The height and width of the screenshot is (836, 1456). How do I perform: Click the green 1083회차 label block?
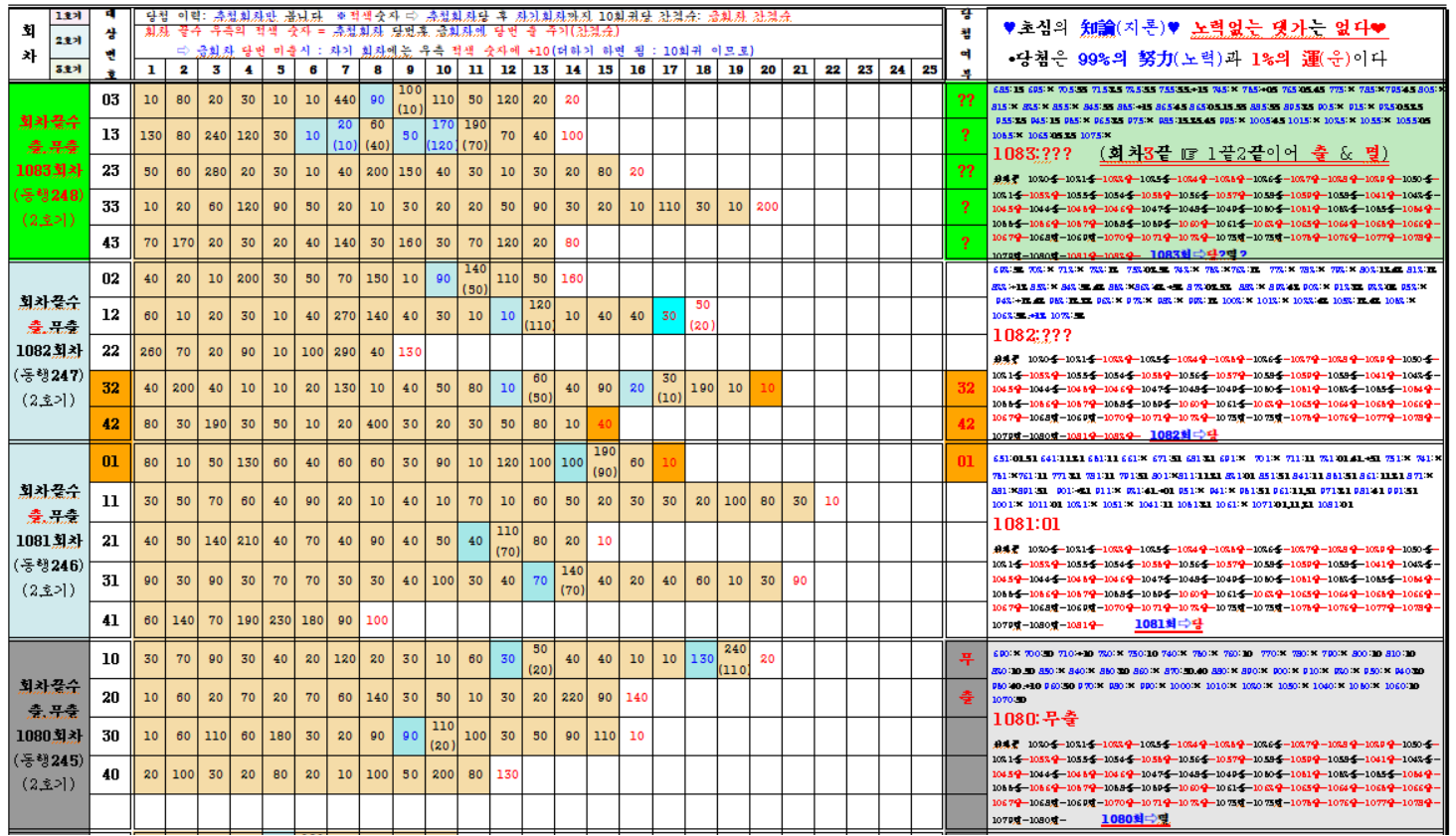[x=49, y=171]
